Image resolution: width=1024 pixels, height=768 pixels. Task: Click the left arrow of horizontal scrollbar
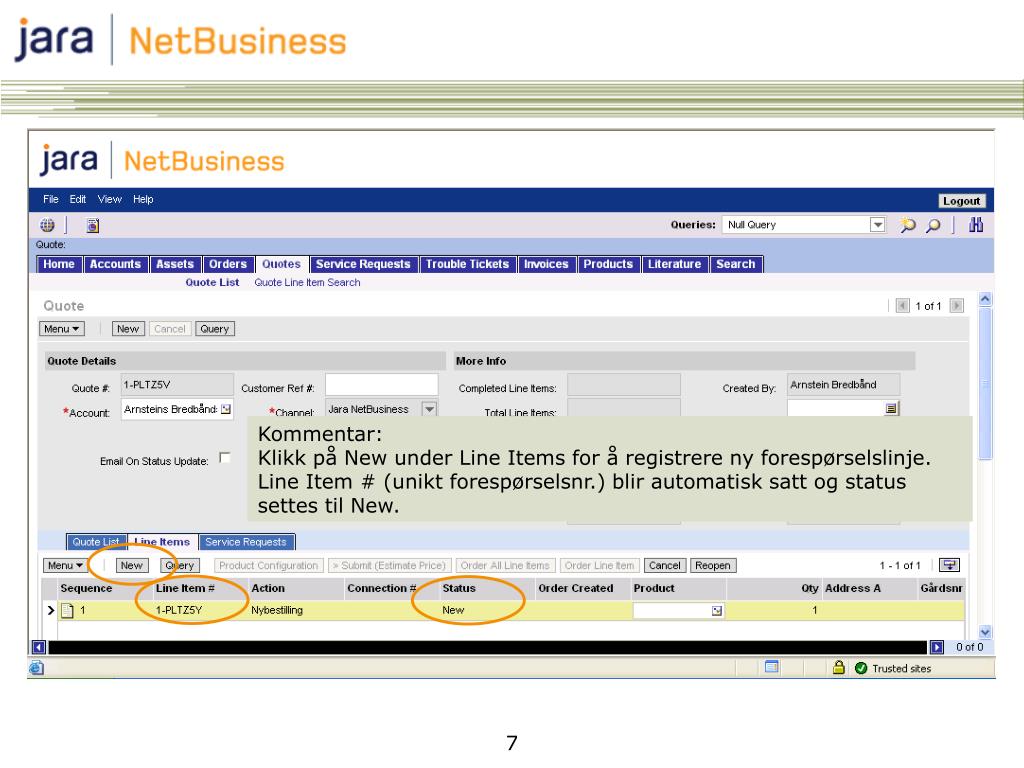39,647
